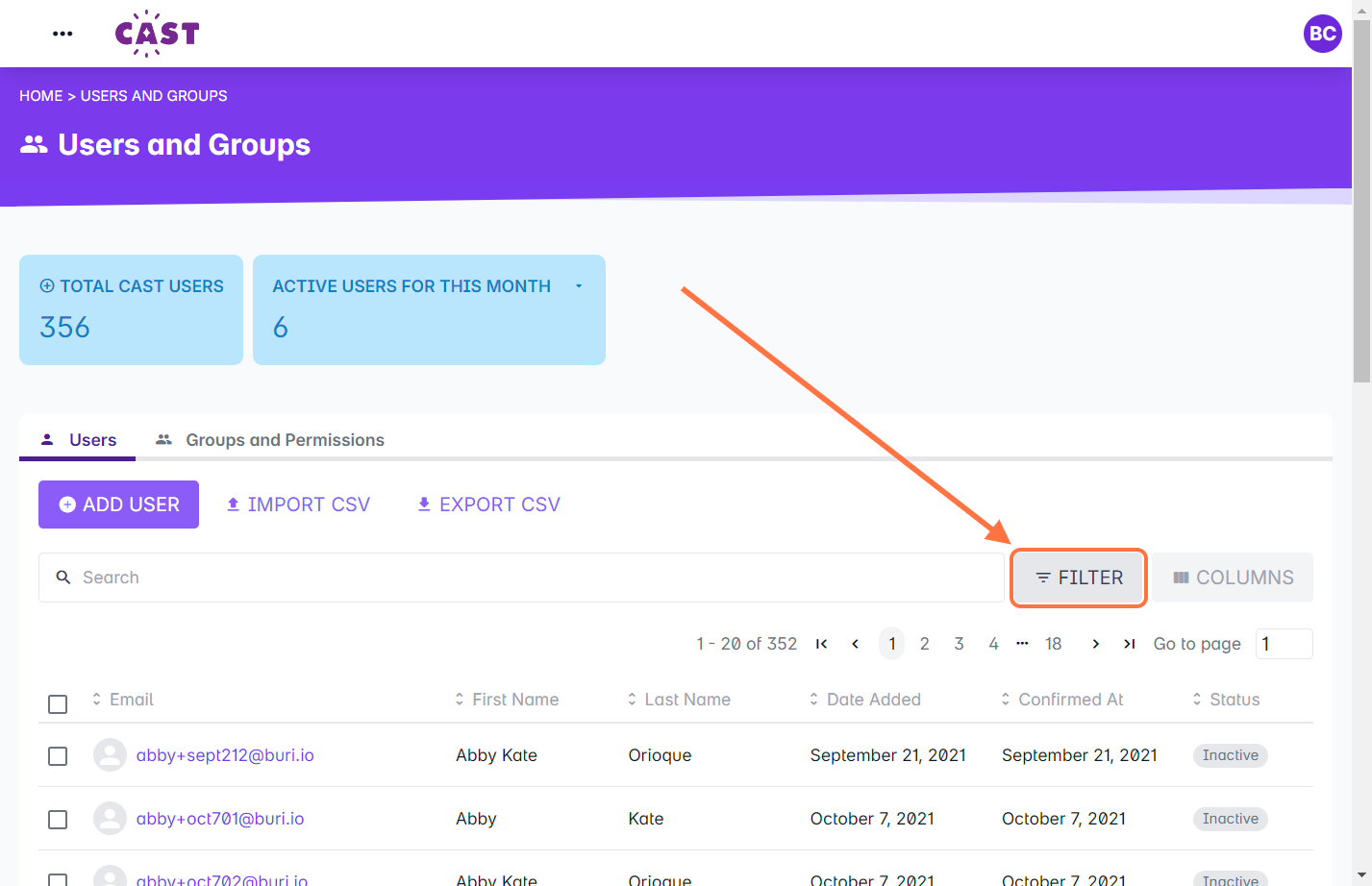Viewport: 1372px width, 886px height.
Task: Go to the previous page arrow
Action: [x=855, y=644]
